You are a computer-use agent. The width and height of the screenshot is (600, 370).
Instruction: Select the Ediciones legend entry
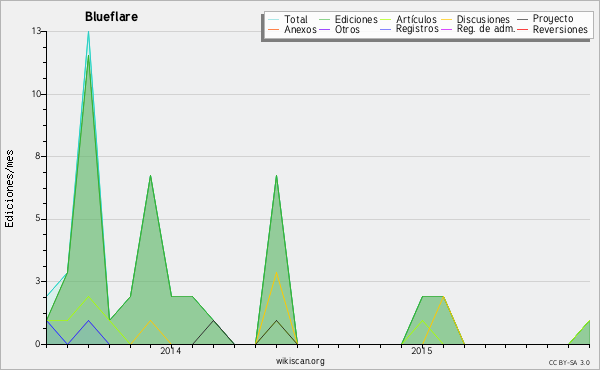tap(356, 19)
